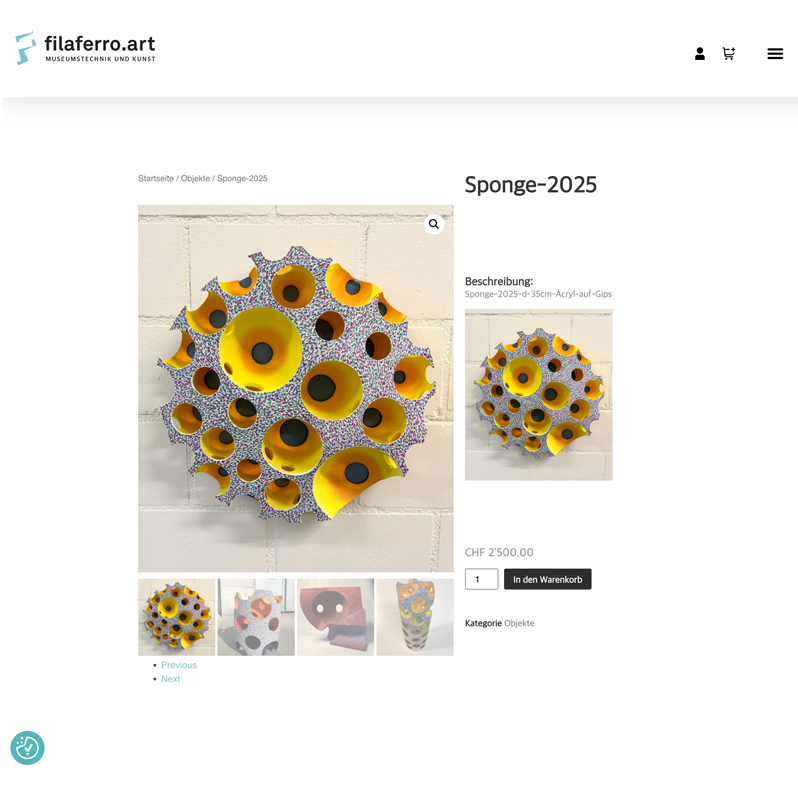The image size is (798, 800).
Task: Open the user account icon
Action: tap(700, 54)
